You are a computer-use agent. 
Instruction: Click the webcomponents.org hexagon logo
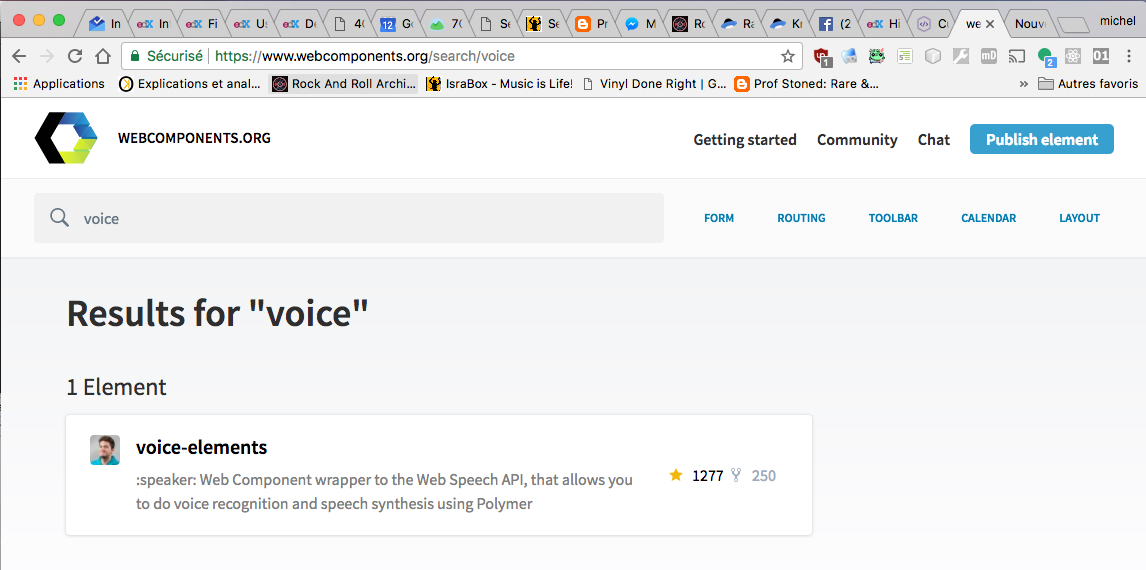click(x=67, y=137)
